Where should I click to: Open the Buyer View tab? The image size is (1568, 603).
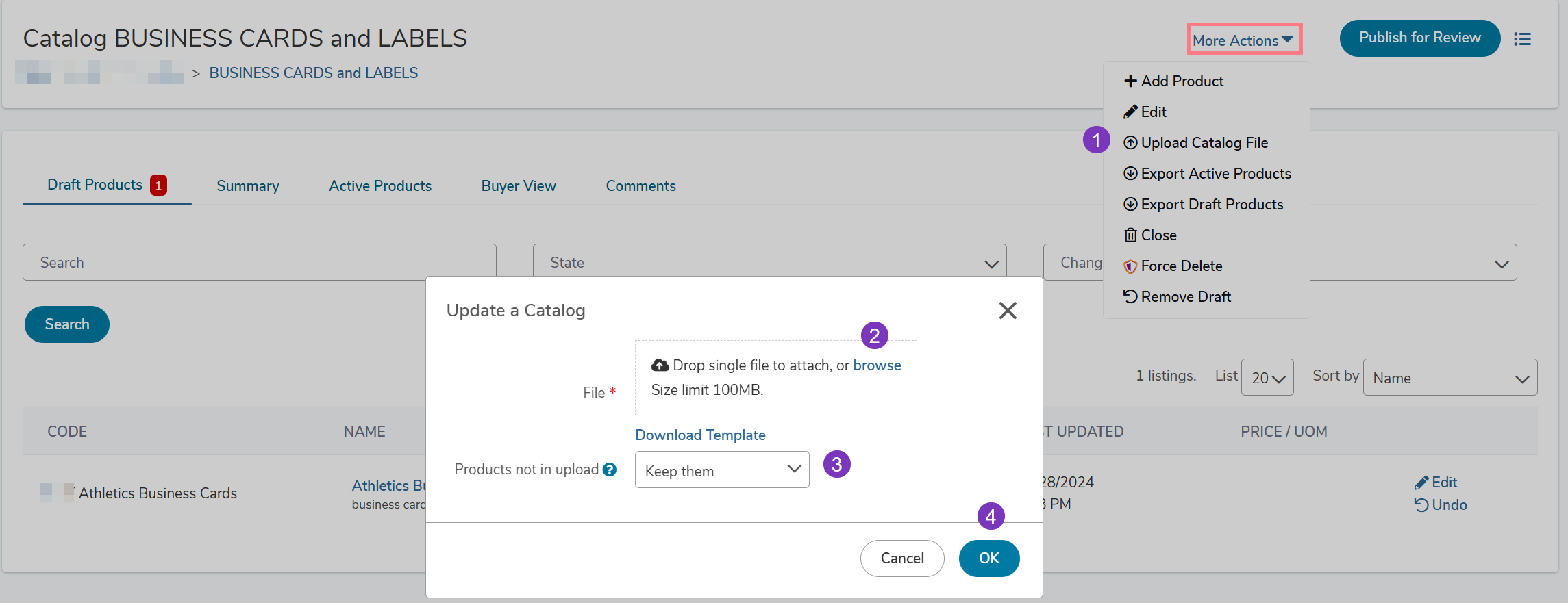[519, 186]
